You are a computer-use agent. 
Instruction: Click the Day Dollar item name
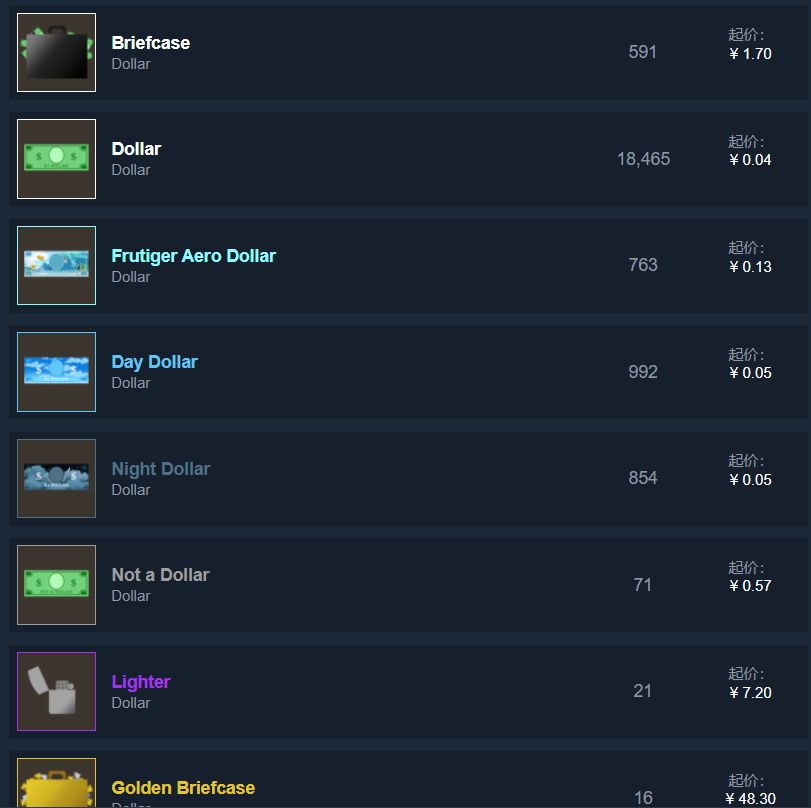[154, 362]
